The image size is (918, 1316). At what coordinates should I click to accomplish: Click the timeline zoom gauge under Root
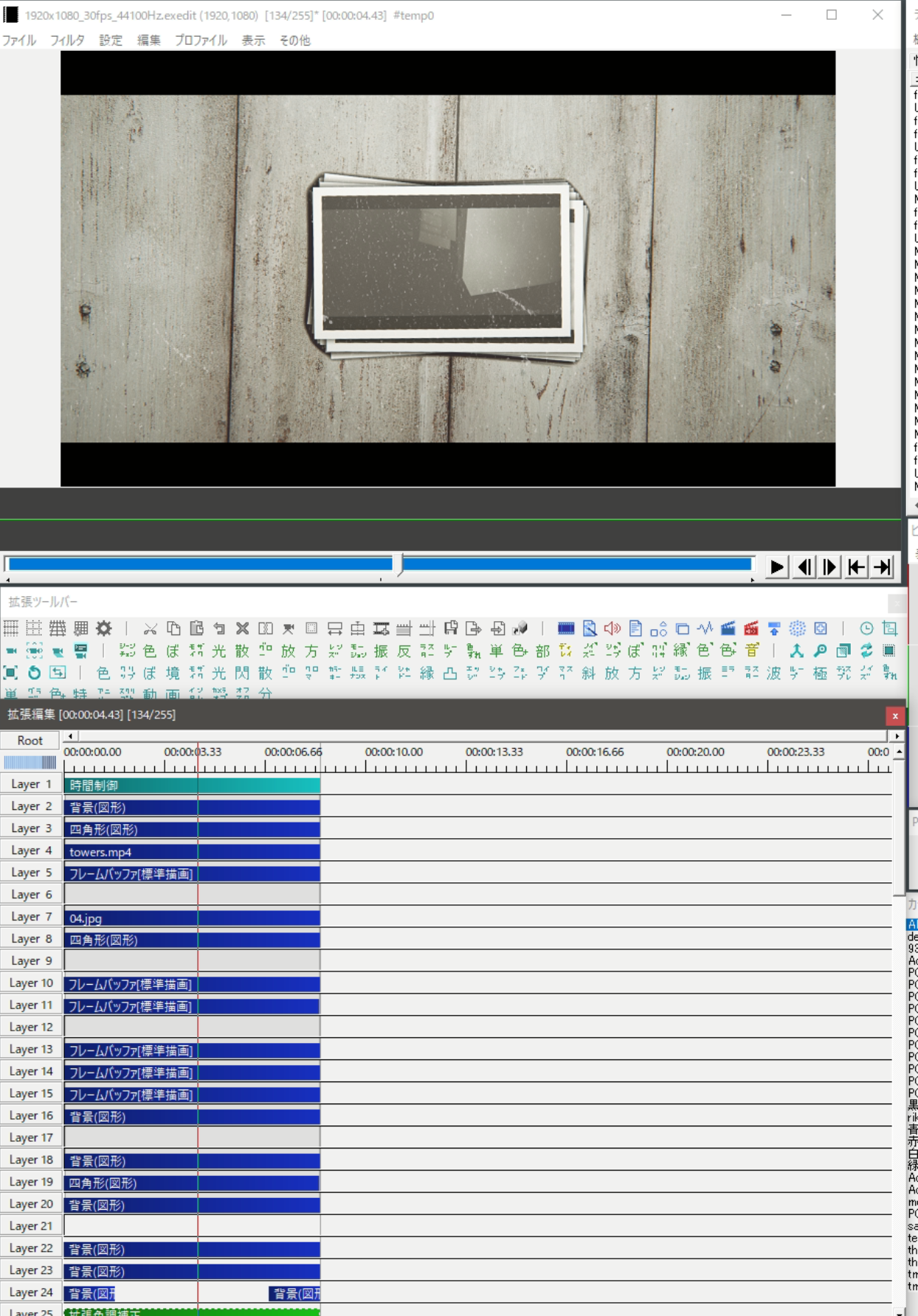(30, 763)
